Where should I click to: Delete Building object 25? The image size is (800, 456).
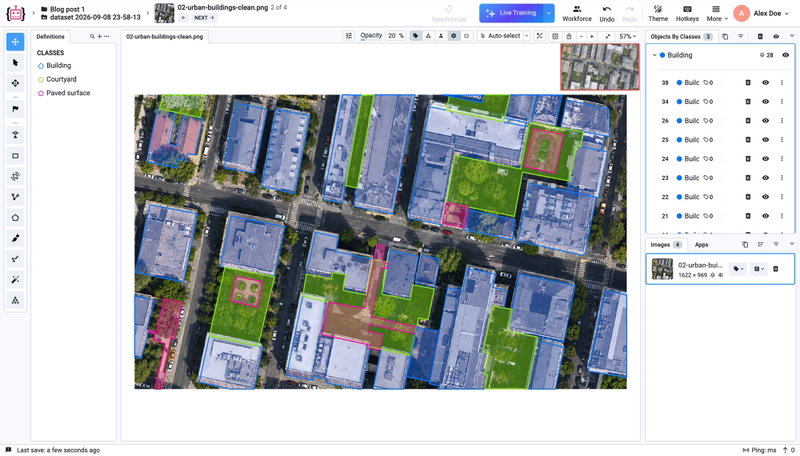(x=748, y=140)
